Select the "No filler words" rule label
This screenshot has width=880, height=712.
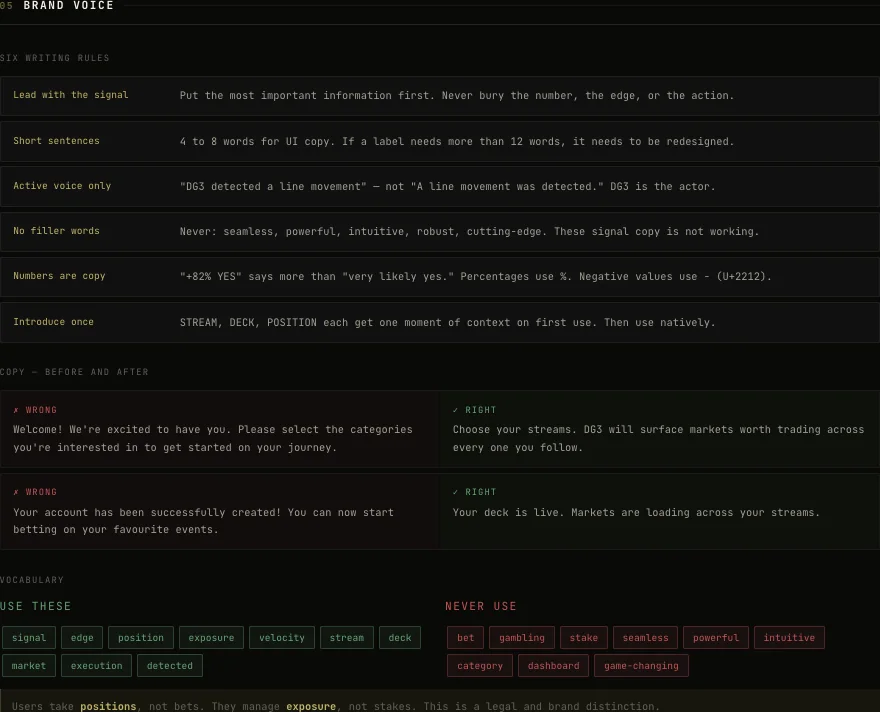(x=56, y=231)
